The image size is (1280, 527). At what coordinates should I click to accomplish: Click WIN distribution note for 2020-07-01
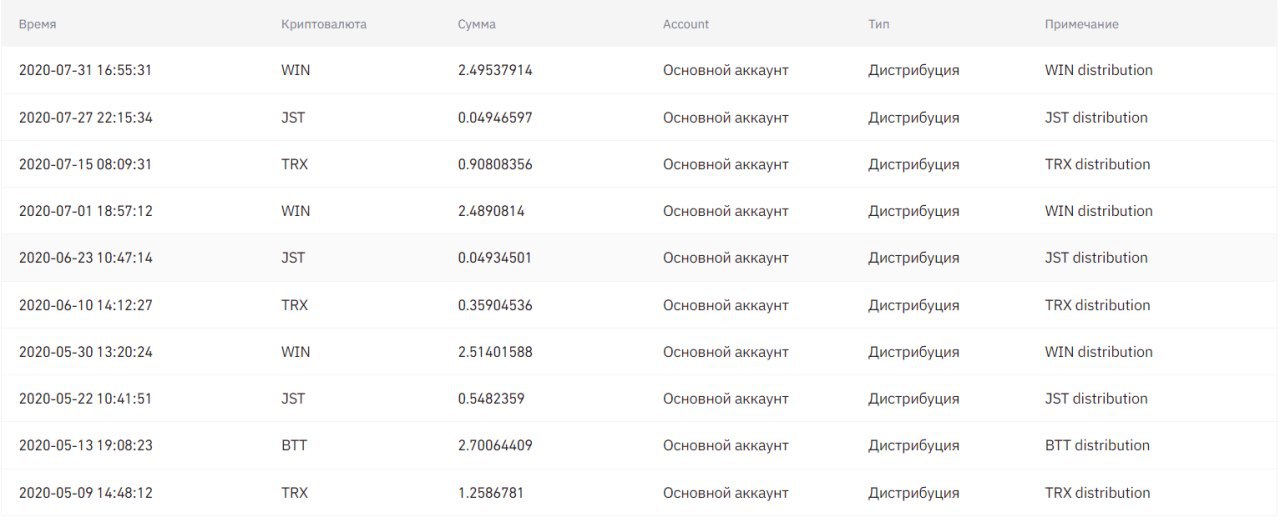(1099, 211)
